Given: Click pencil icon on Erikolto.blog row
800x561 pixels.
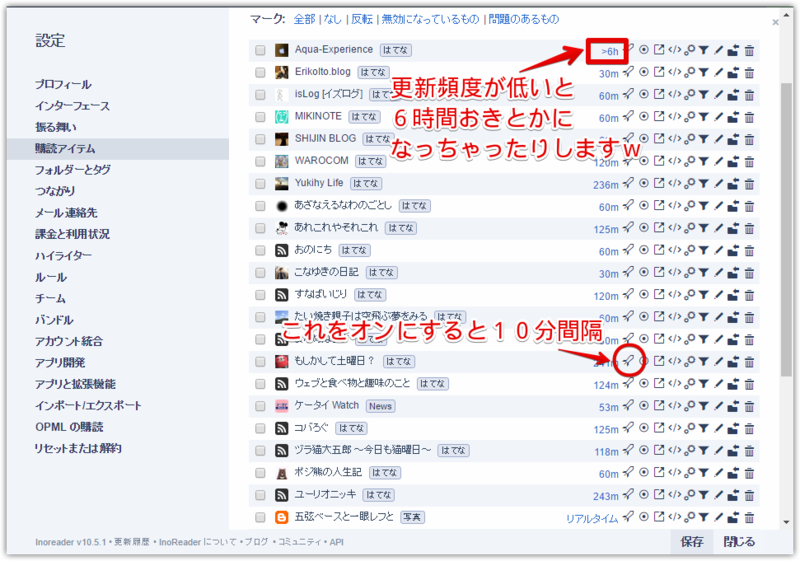Looking at the screenshot, I should [718, 72].
